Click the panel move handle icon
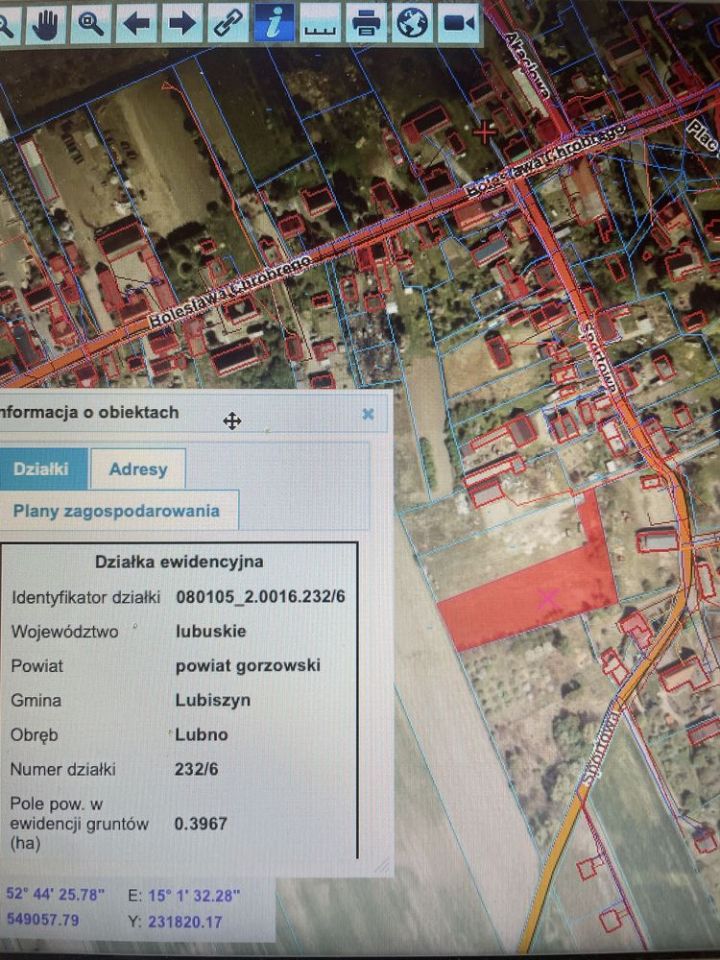Image resolution: width=720 pixels, height=960 pixels. 231,421
